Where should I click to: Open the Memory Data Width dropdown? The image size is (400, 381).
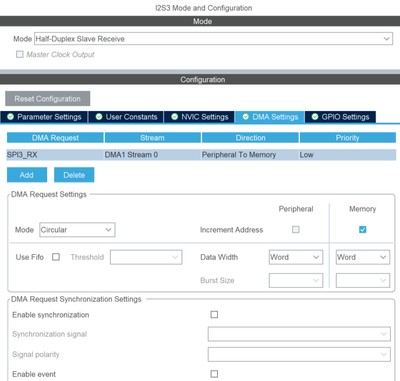(363, 257)
